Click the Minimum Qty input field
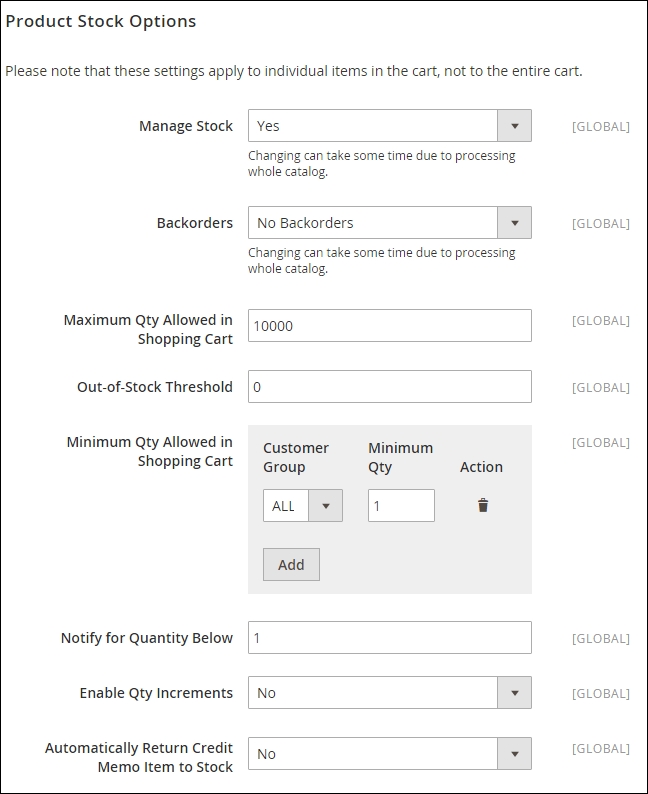 pyautogui.click(x=401, y=506)
